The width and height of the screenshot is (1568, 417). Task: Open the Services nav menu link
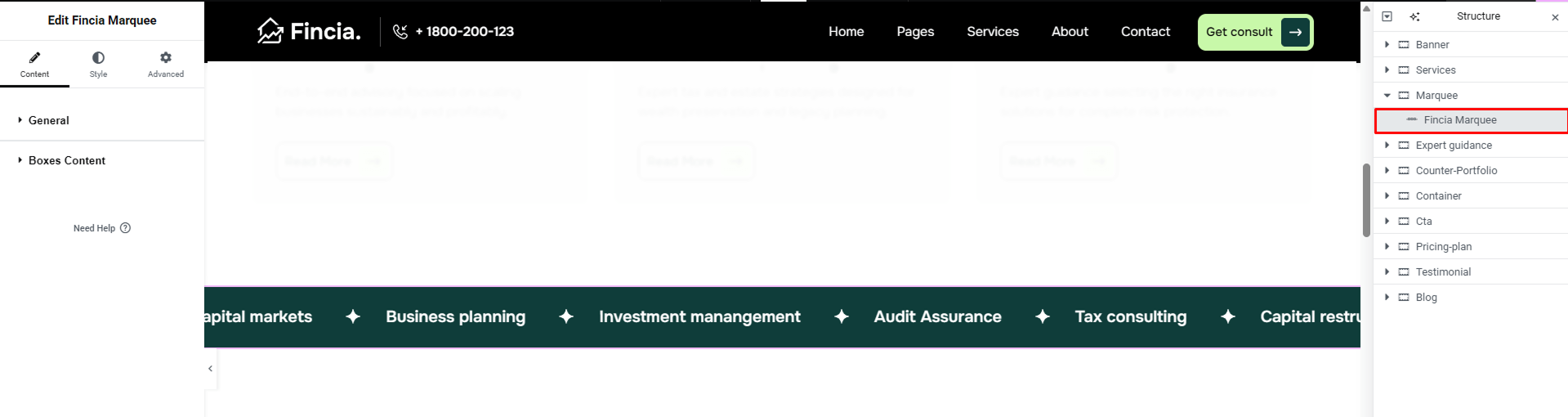pos(992,32)
